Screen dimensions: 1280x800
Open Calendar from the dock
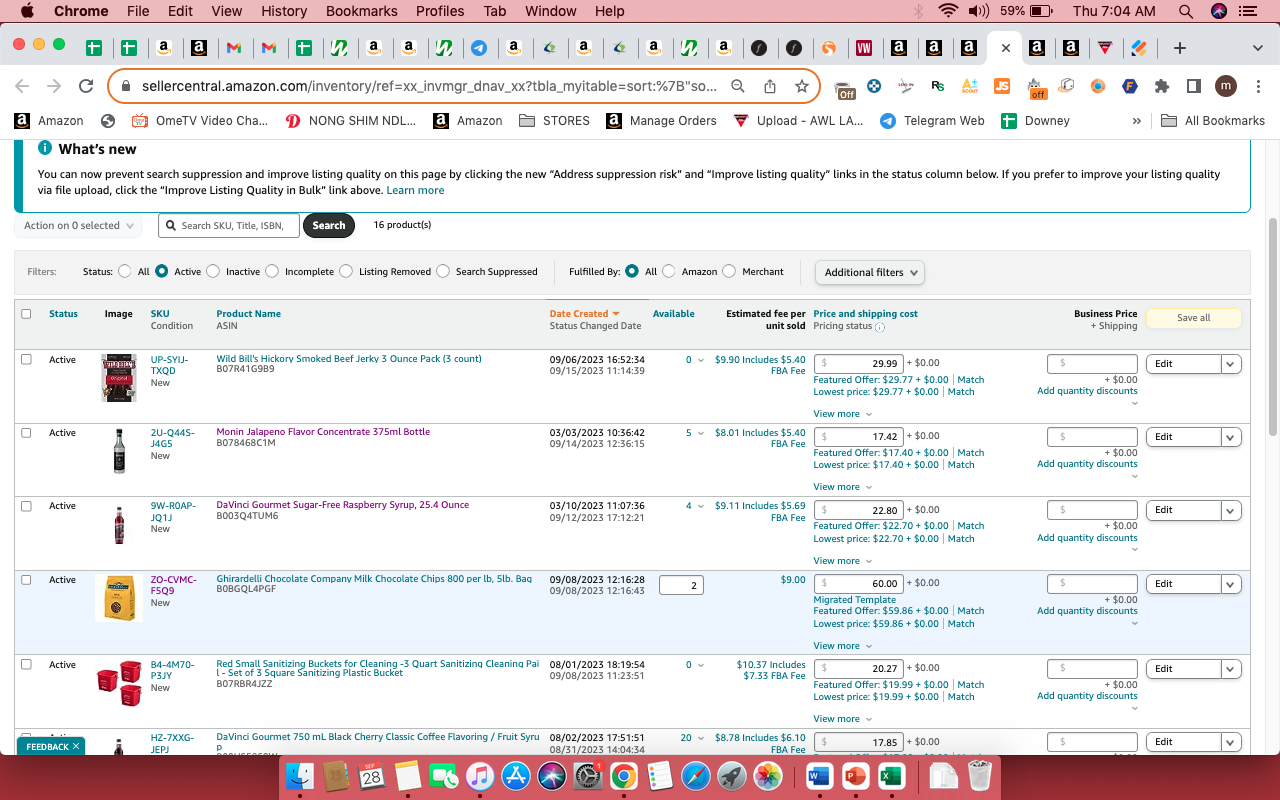(371, 776)
